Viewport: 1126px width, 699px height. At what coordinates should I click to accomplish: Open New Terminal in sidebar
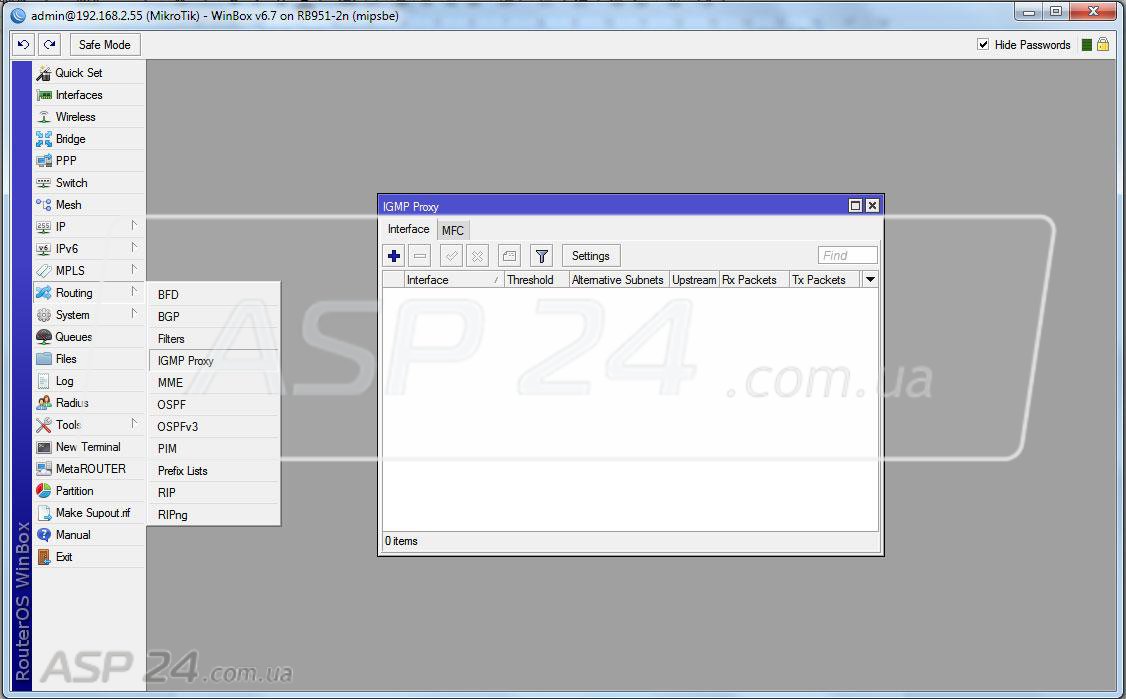pyautogui.click(x=87, y=447)
